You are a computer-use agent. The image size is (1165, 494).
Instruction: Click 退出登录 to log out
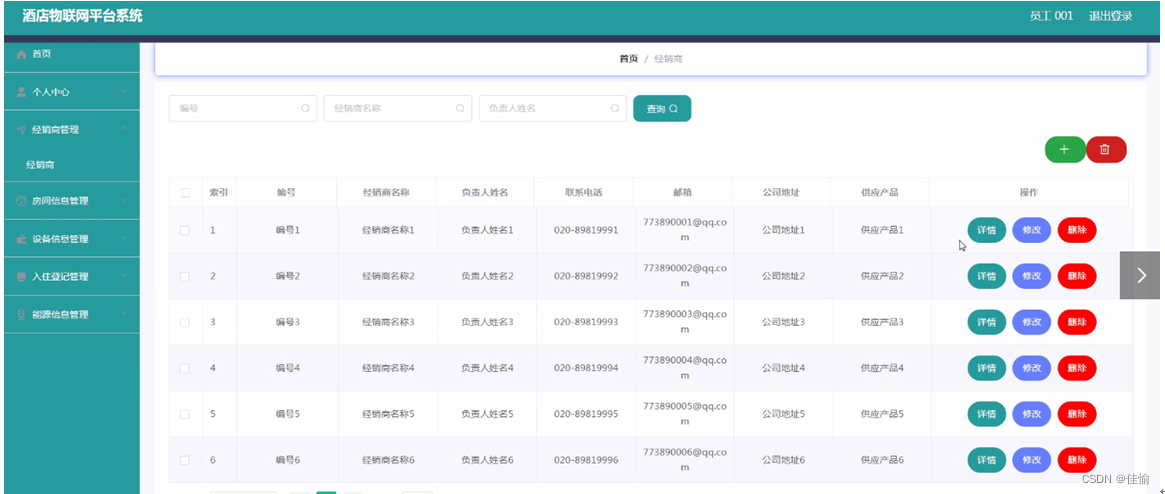tap(1110, 16)
